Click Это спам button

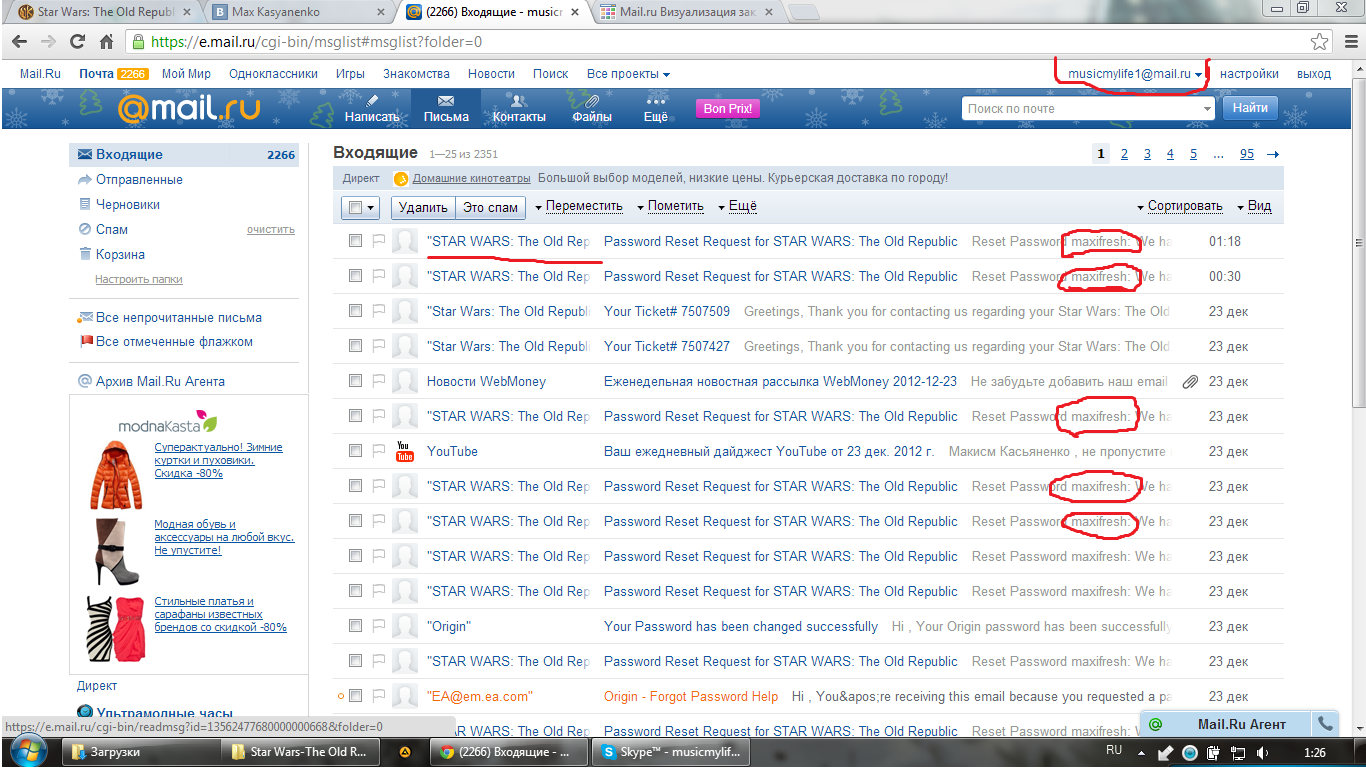point(490,207)
